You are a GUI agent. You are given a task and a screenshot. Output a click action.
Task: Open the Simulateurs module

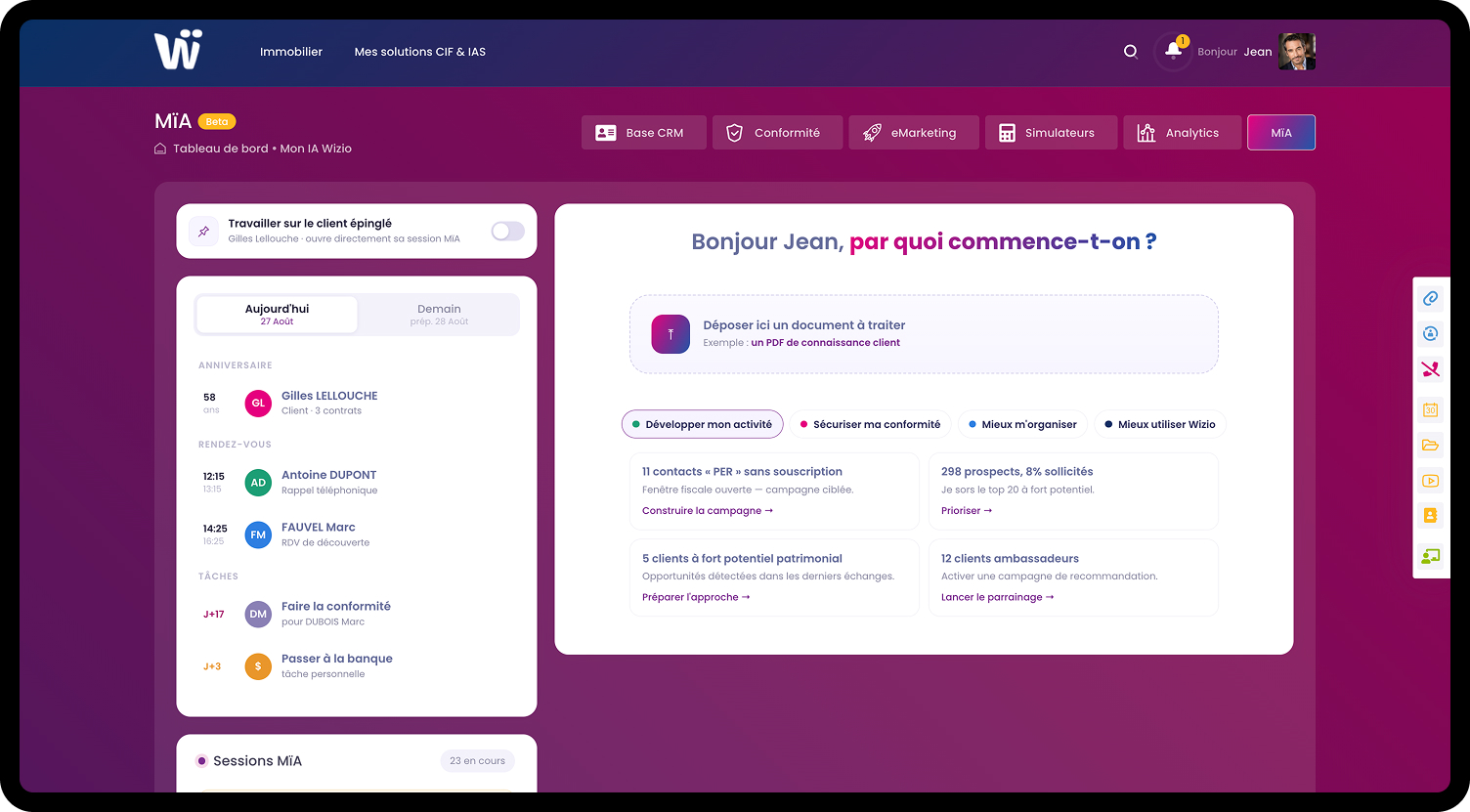coord(1051,133)
